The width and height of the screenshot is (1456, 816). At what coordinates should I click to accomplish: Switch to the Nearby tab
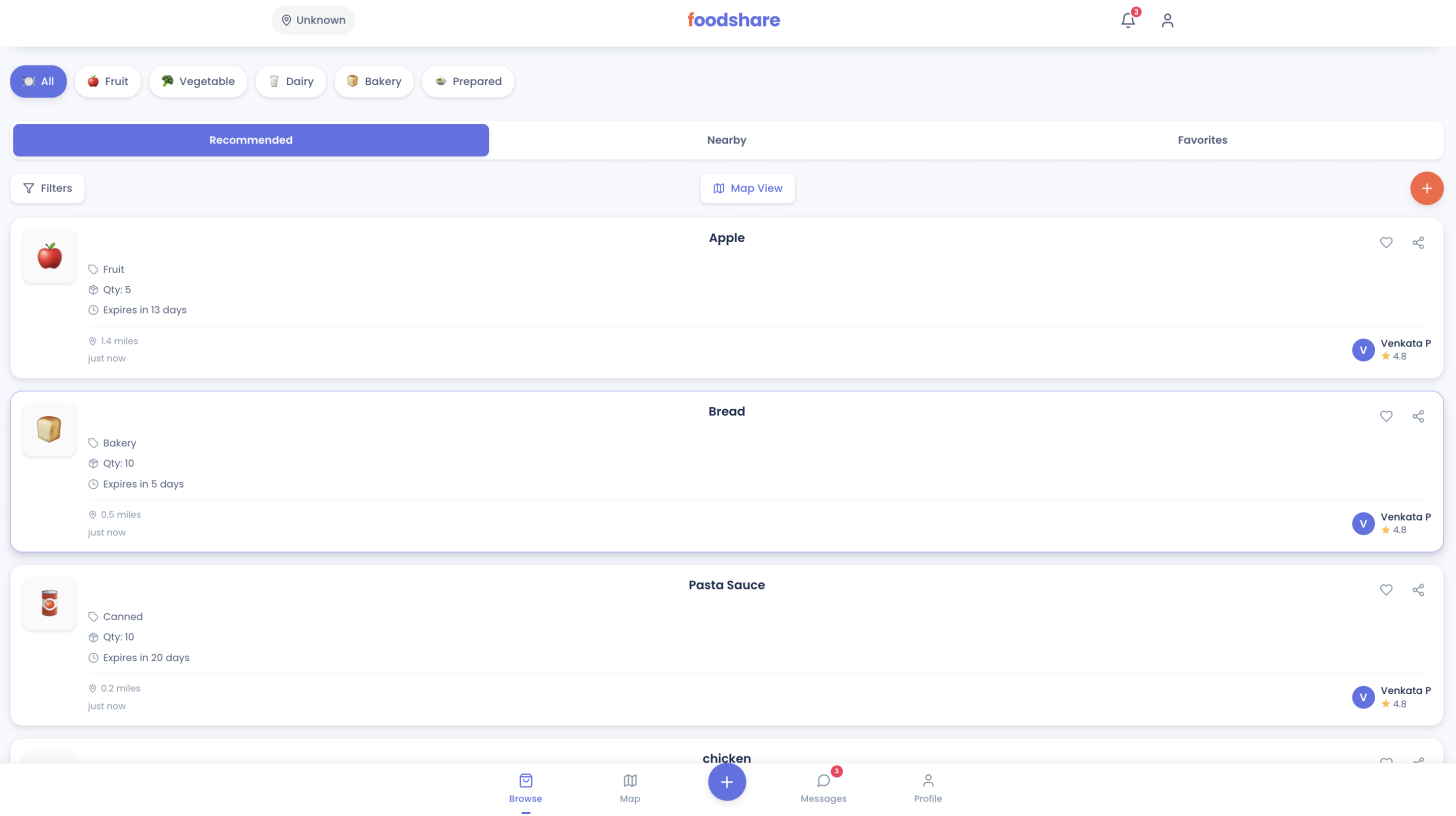[726, 140]
